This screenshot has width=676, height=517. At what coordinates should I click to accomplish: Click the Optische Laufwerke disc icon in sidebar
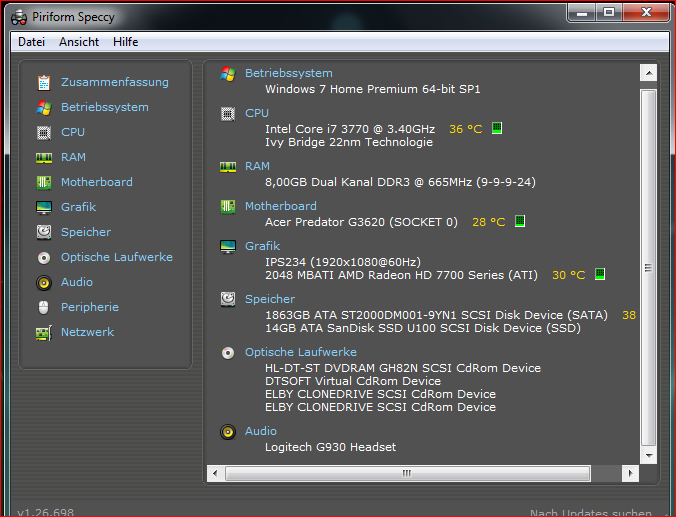[44, 258]
